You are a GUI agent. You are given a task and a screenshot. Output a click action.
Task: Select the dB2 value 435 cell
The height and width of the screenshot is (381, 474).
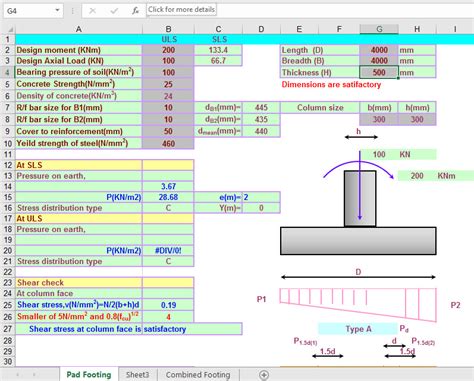(261, 119)
